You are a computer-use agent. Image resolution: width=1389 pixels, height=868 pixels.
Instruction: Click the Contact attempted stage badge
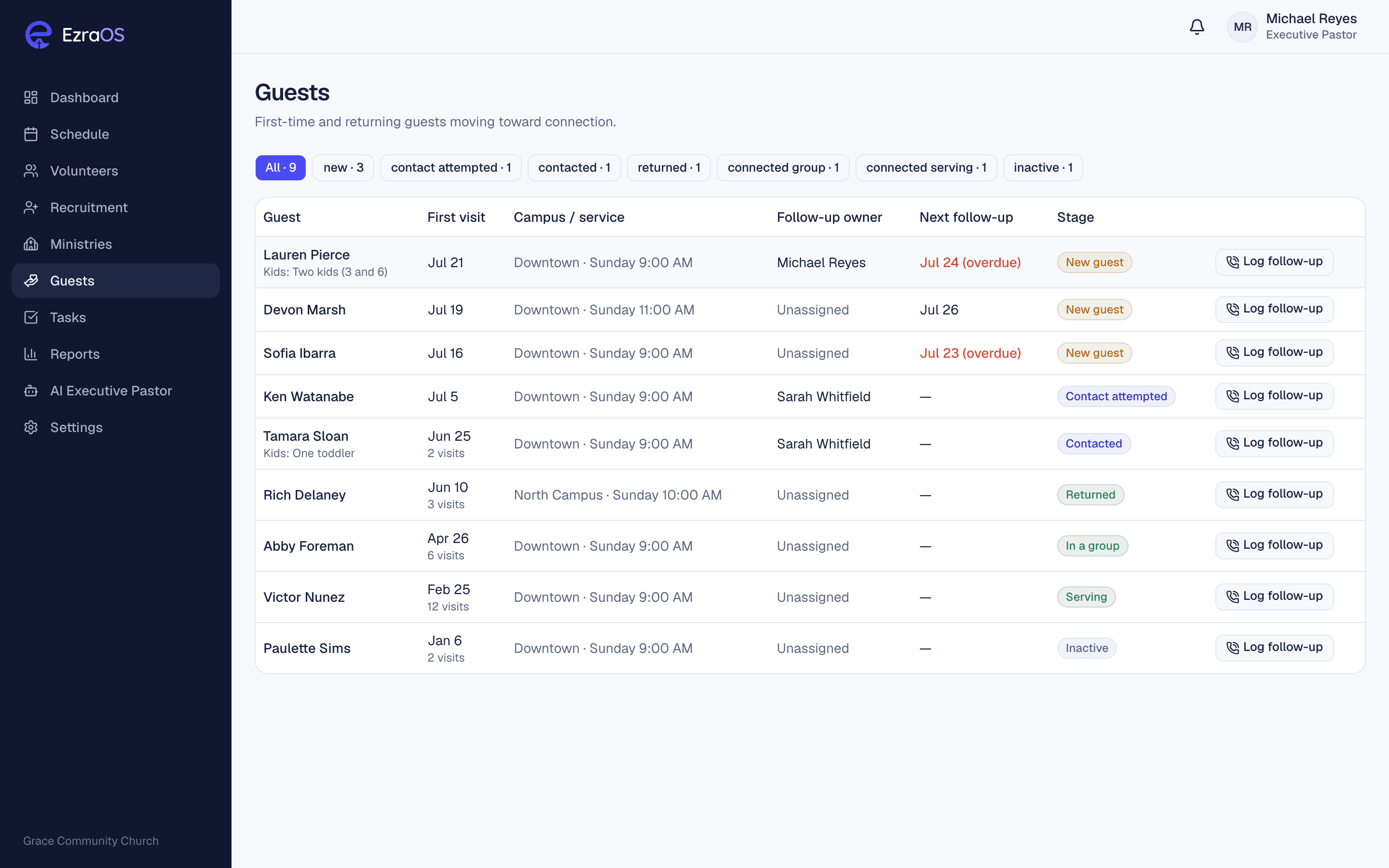[x=1116, y=396]
